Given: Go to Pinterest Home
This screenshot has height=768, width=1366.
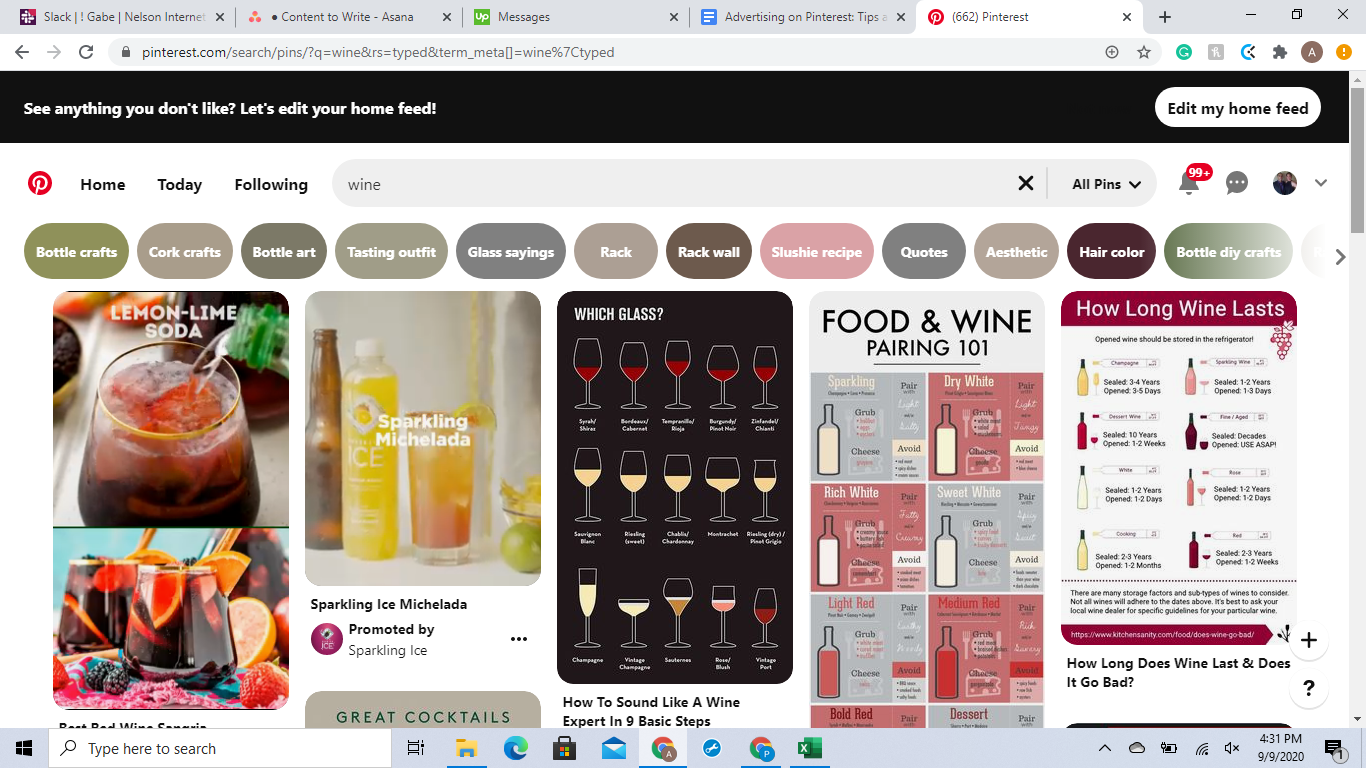Looking at the screenshot, I should tap(103, 184).
